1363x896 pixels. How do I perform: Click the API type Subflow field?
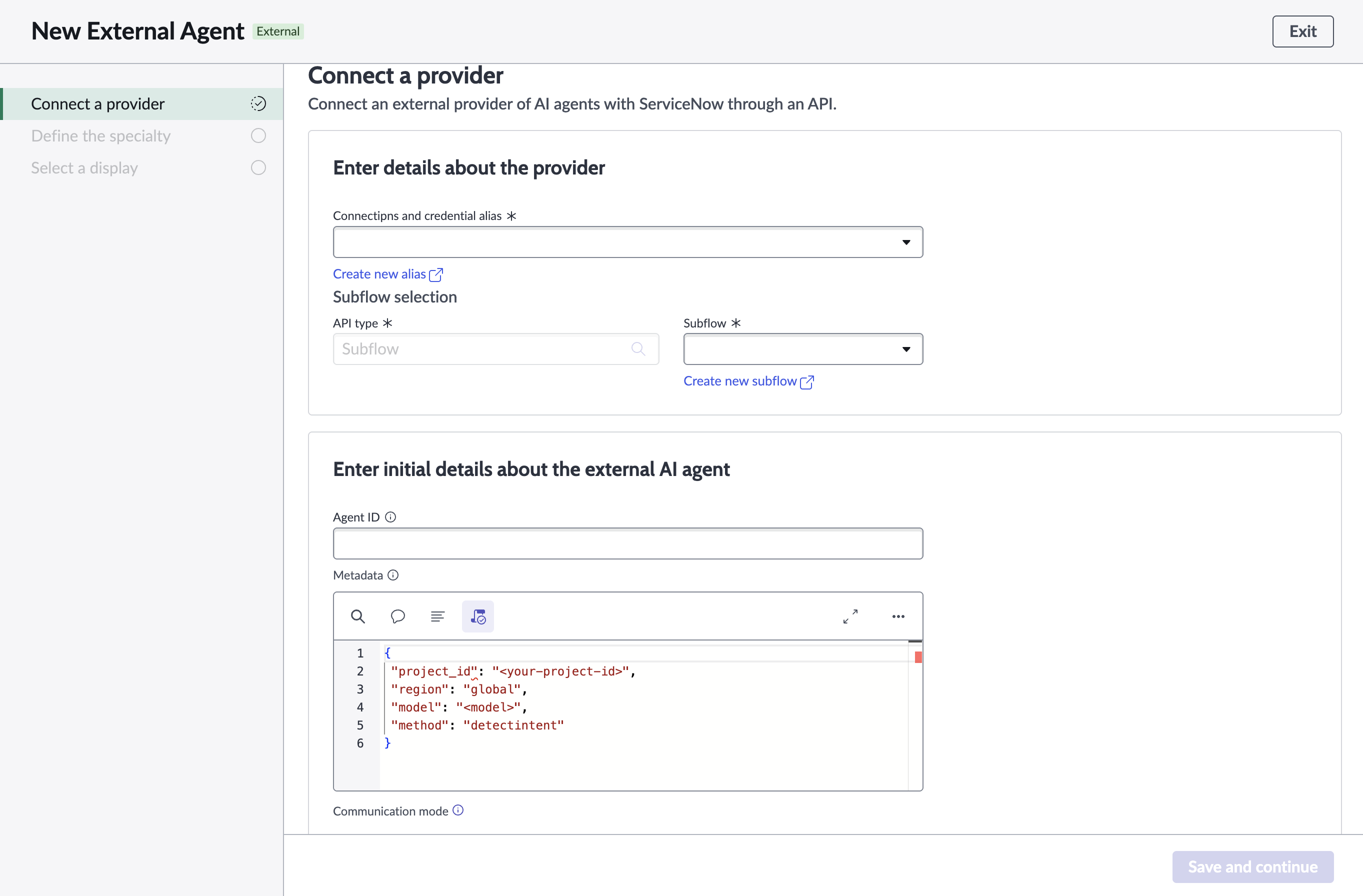pyautogui.click(x=496, y=348)
